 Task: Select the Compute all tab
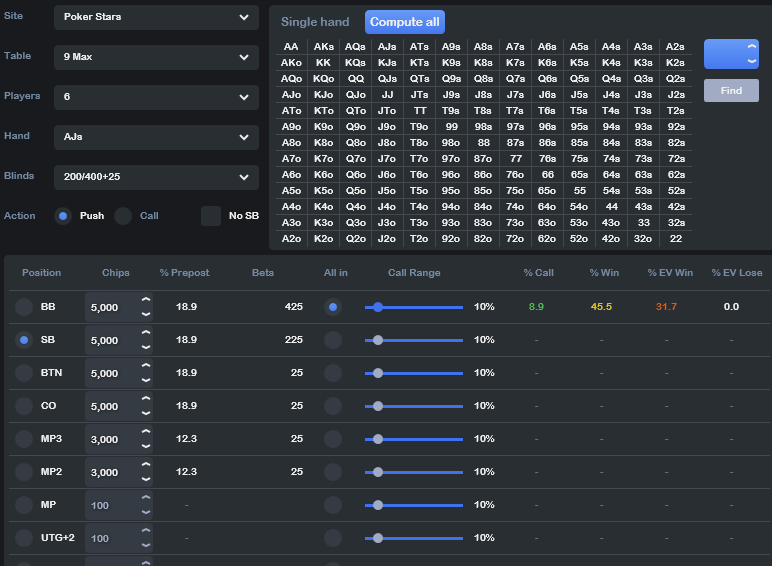404,22
